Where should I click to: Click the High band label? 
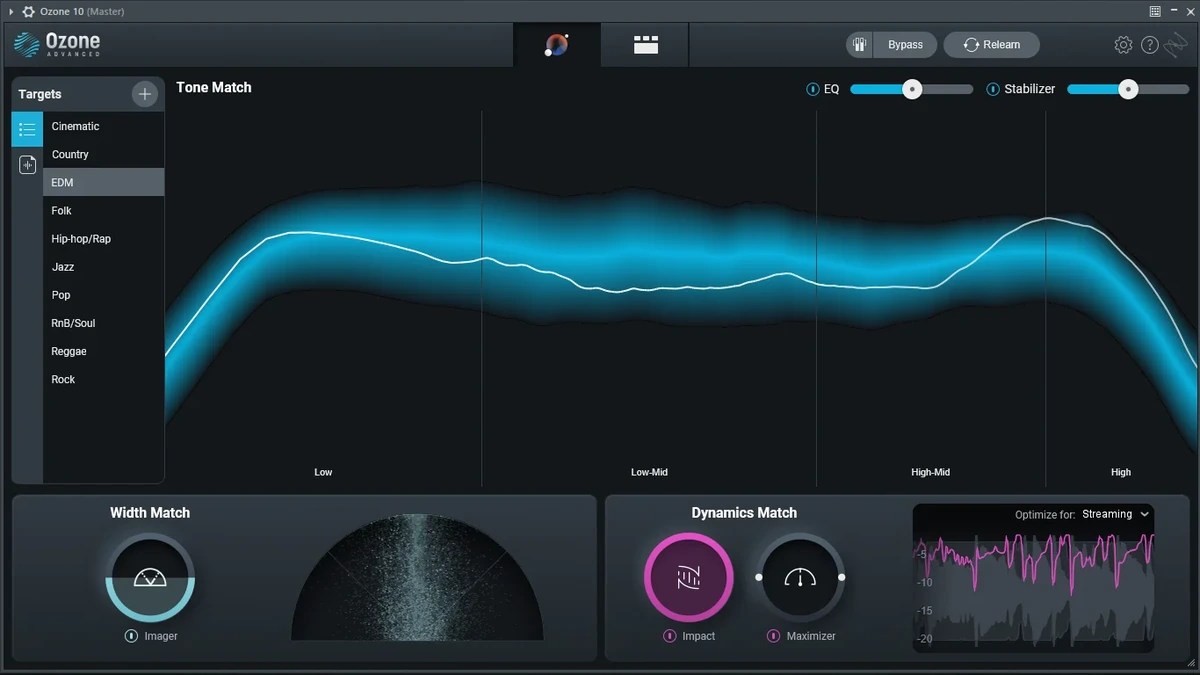(1121, 472)
